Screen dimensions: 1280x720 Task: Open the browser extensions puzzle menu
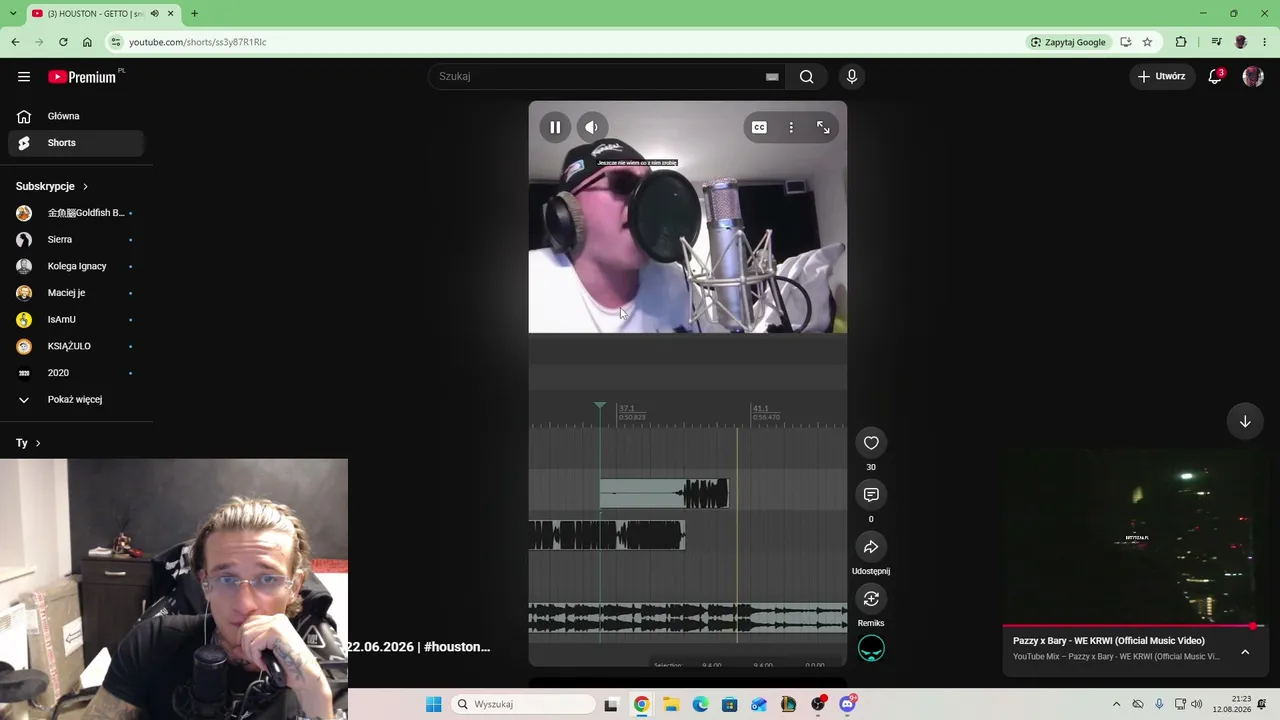click(1181, 42)
